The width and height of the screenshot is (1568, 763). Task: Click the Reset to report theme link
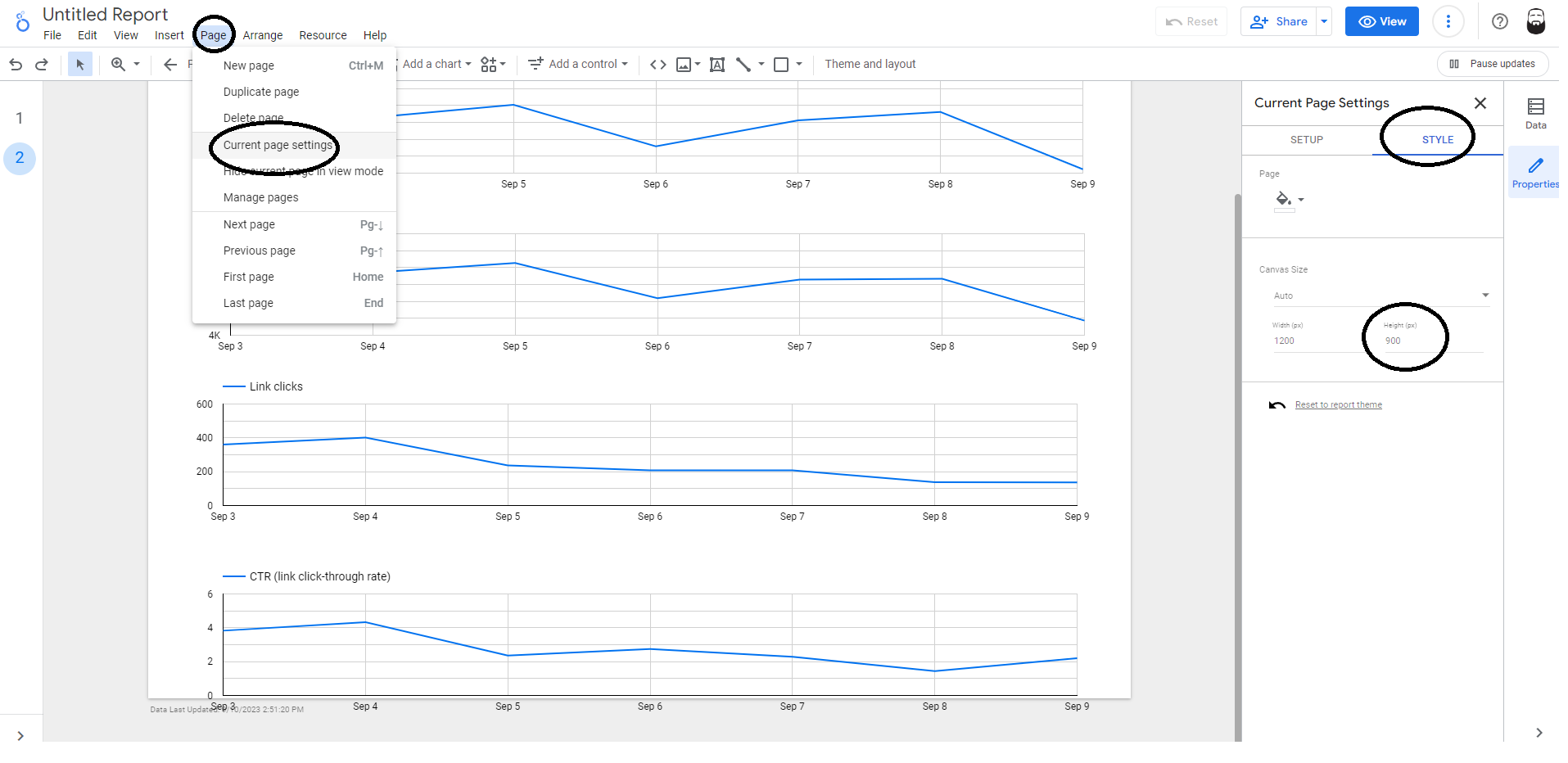1338,405
